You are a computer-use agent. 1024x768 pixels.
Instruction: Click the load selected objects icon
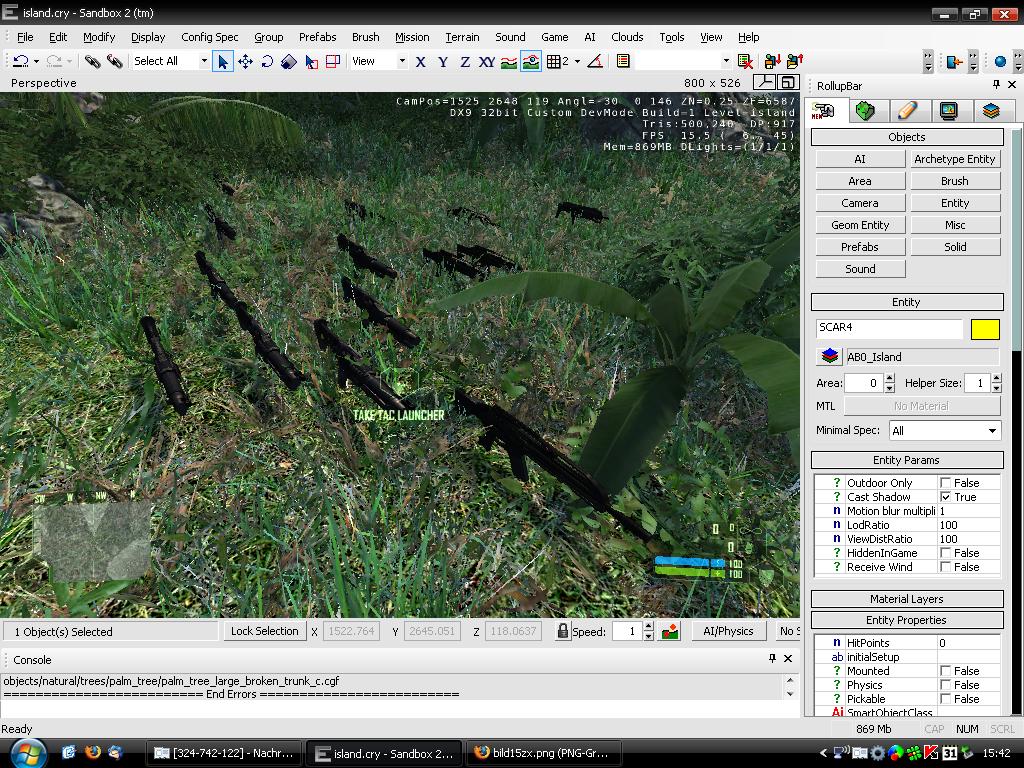click(x=795, y=61)
